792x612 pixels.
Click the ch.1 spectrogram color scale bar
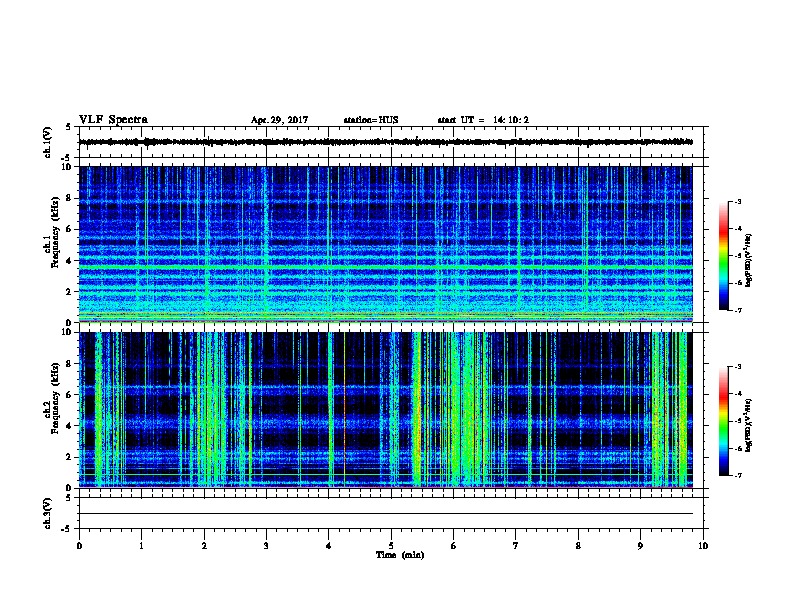click(724, 256)
